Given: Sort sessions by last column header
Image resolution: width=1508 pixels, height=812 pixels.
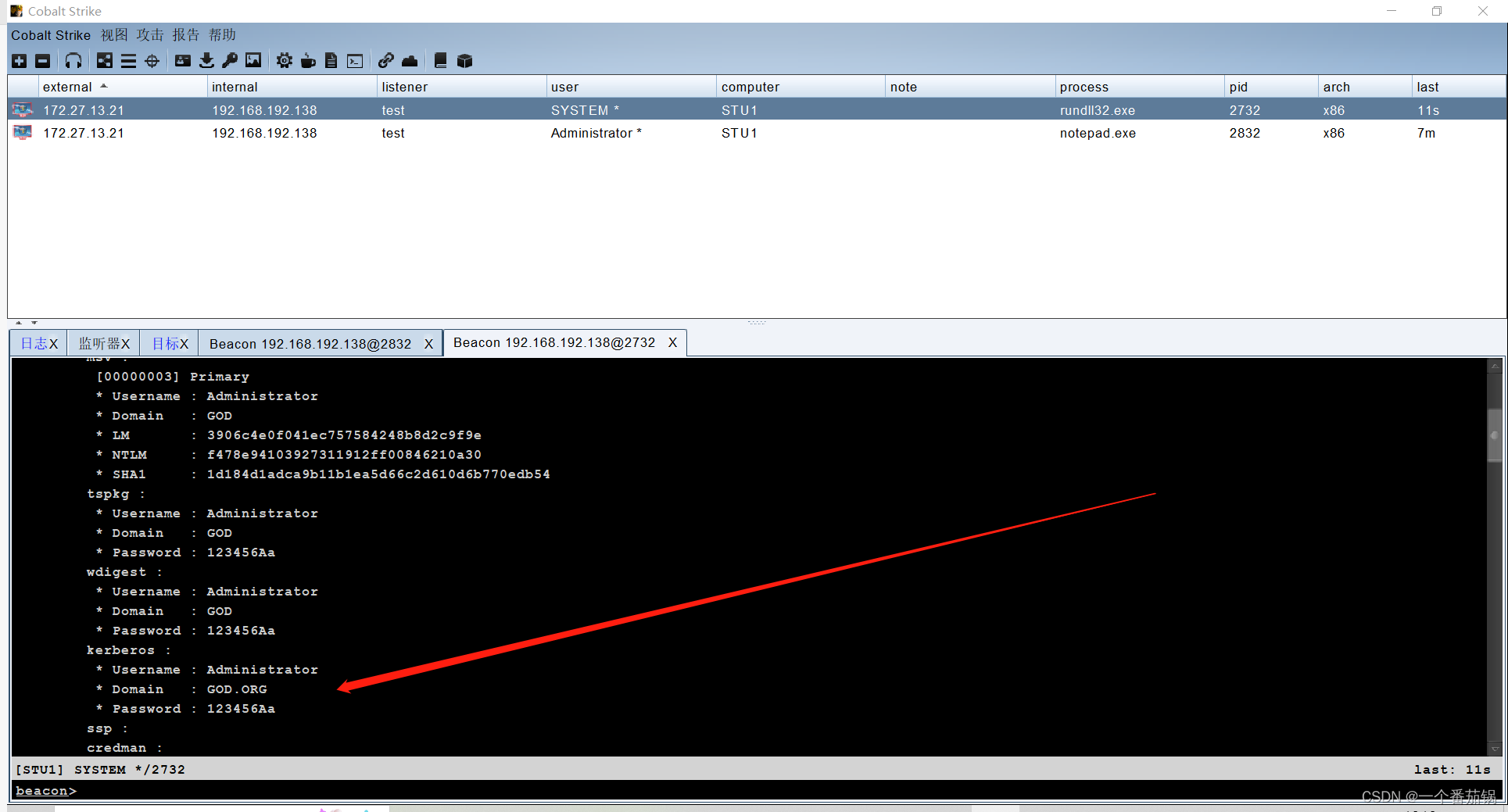Looking at the screenshot, I should click(1459, 87).
